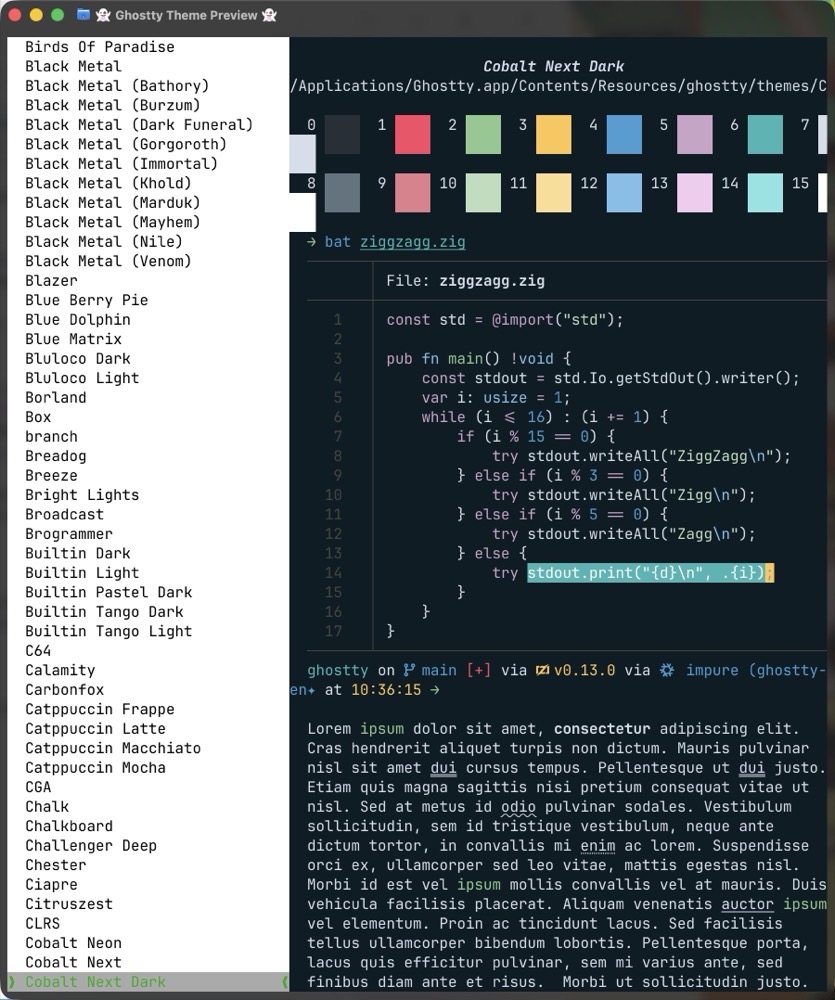The height and width of the screenshot is (1000, 835).
Task: Click the time 10:36:15 in prompt
Action: tap(386, 690)
